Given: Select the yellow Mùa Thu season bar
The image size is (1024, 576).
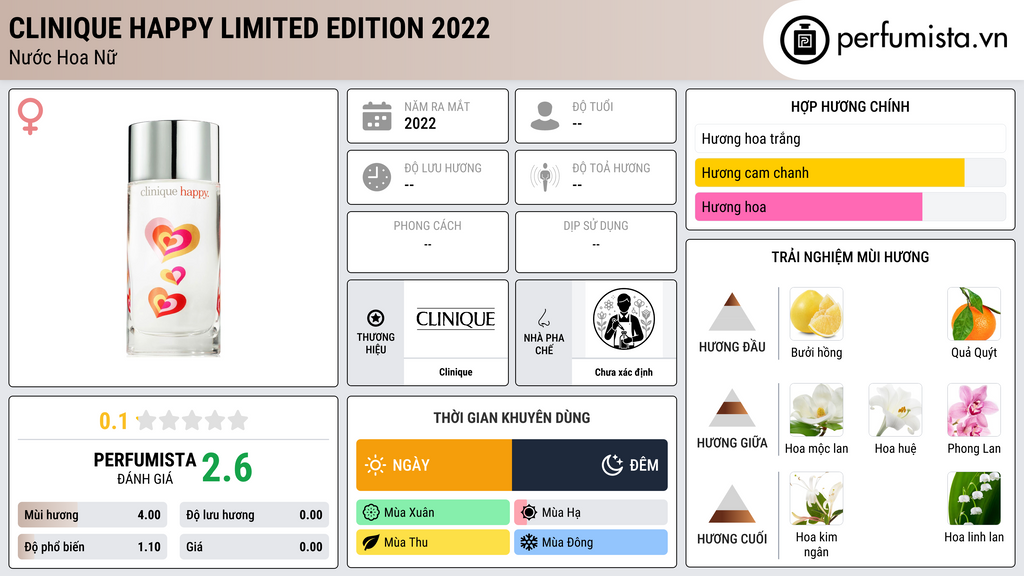Looking at the screenshot, I should click(x=433, y=542).
